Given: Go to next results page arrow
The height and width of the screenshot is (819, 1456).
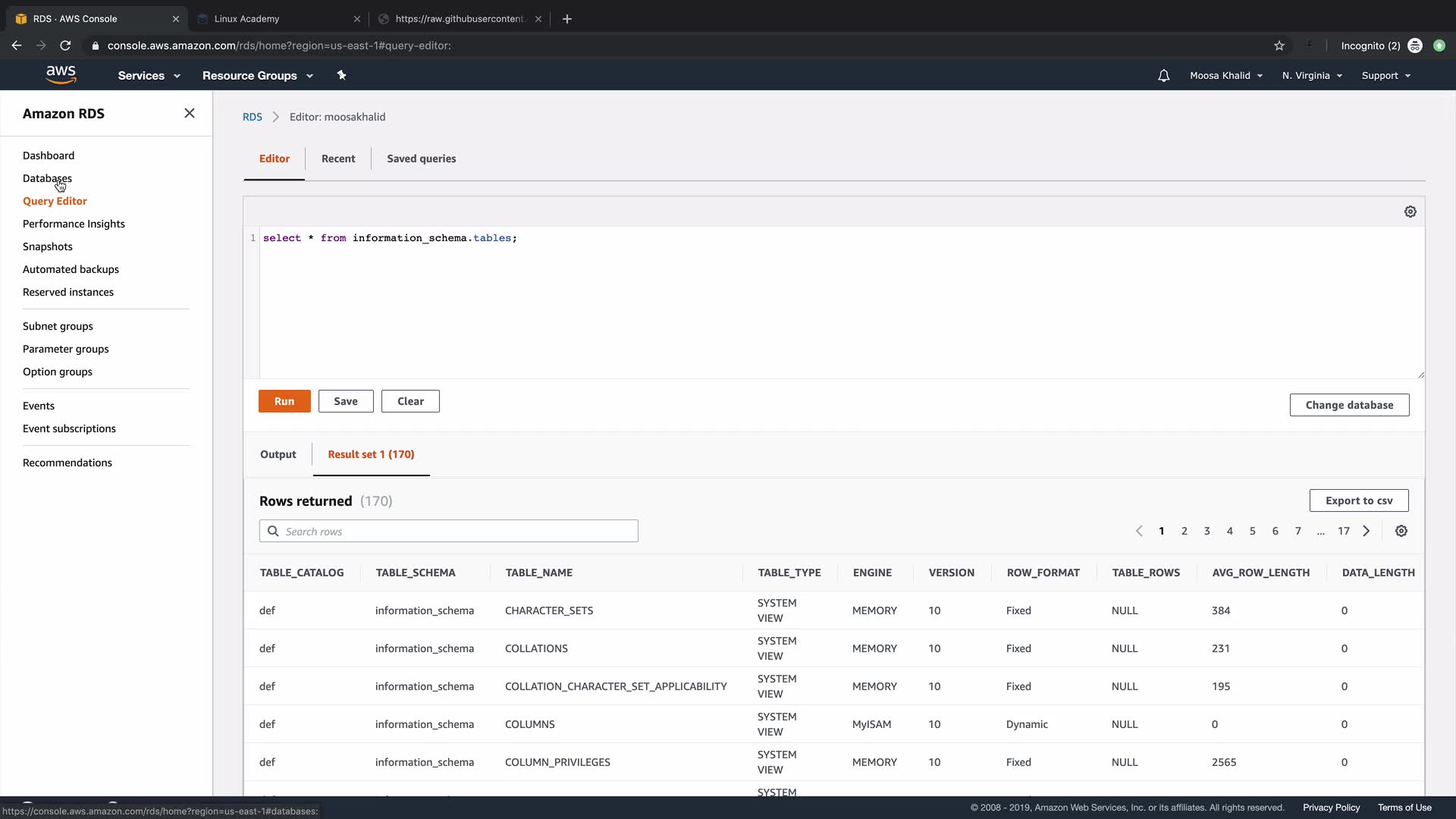Looking at the screenshot, I should click(x=1366, y=531).
